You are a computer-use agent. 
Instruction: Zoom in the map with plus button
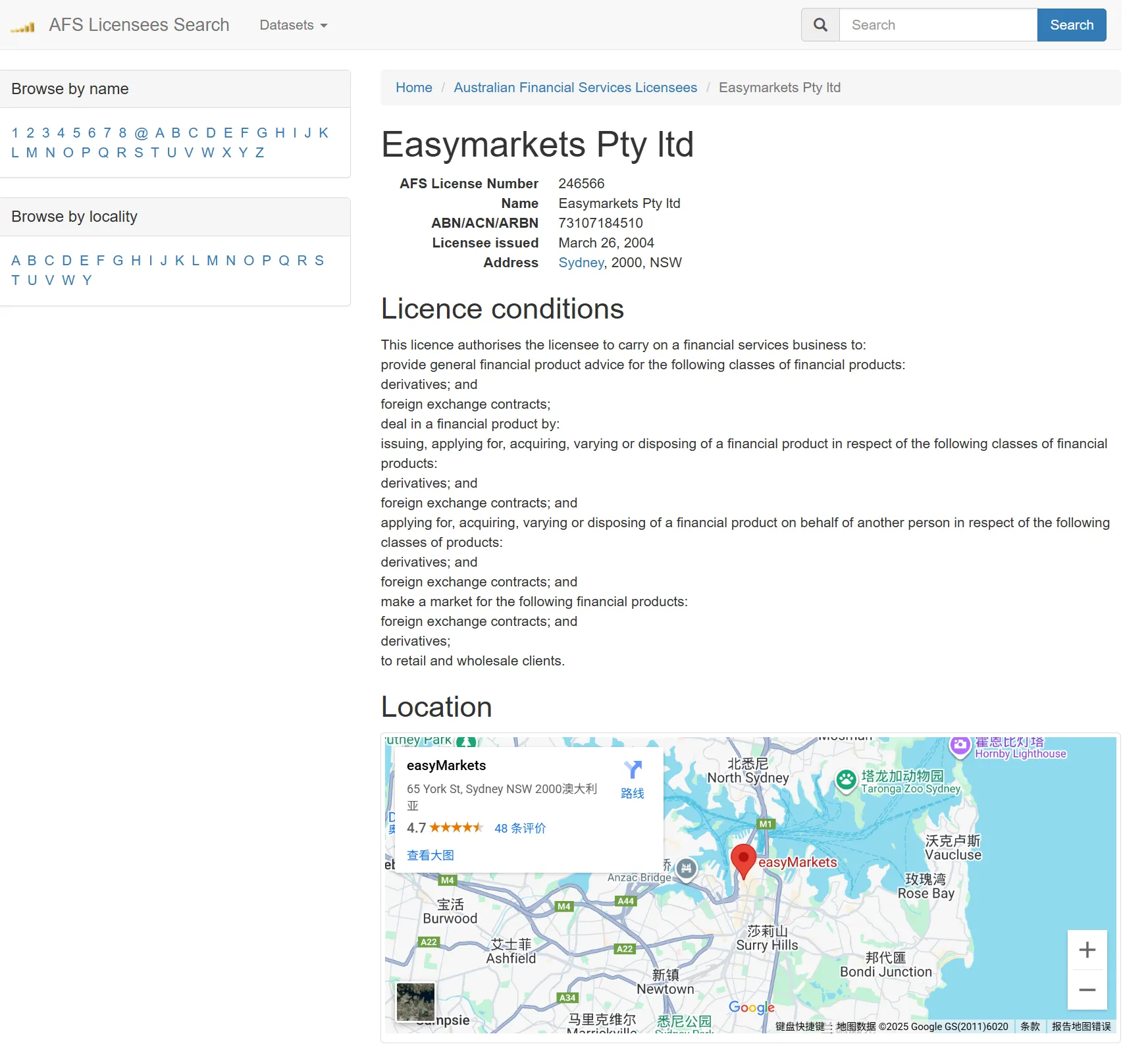point(1087,950)
